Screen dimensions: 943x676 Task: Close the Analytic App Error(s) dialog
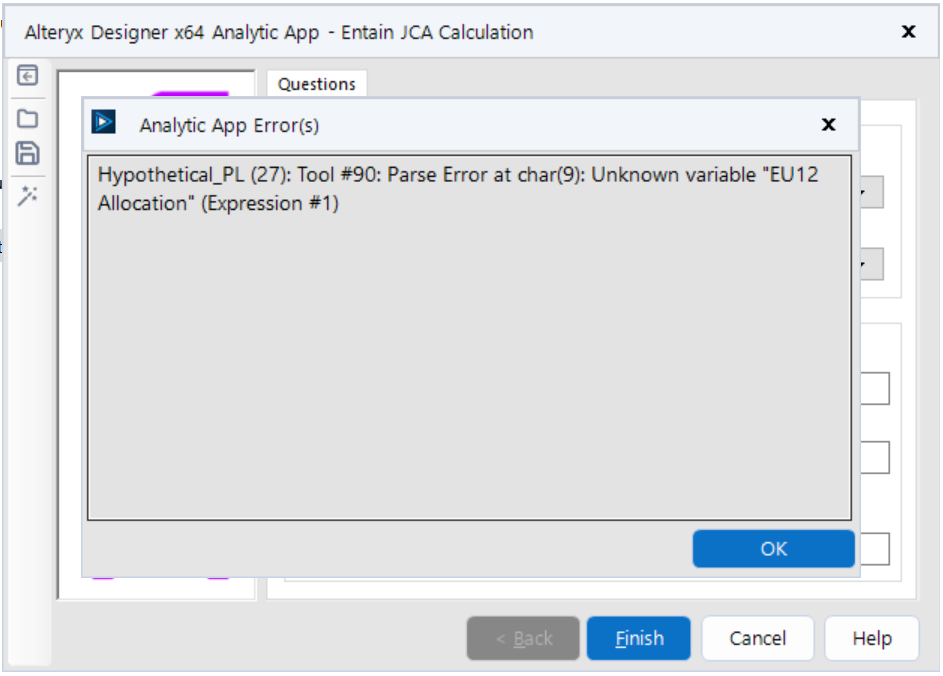tap(828, 124)
